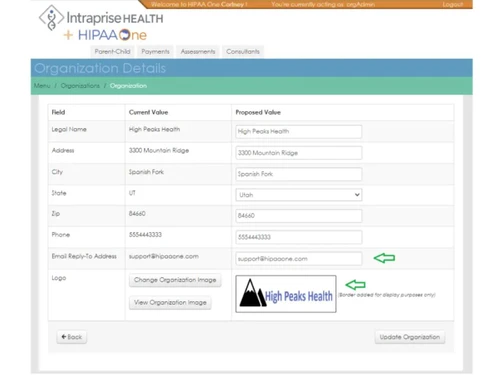
Task: Edit the proposed Legal Name field
Action: pyautogui.click(x=298, y=131)
